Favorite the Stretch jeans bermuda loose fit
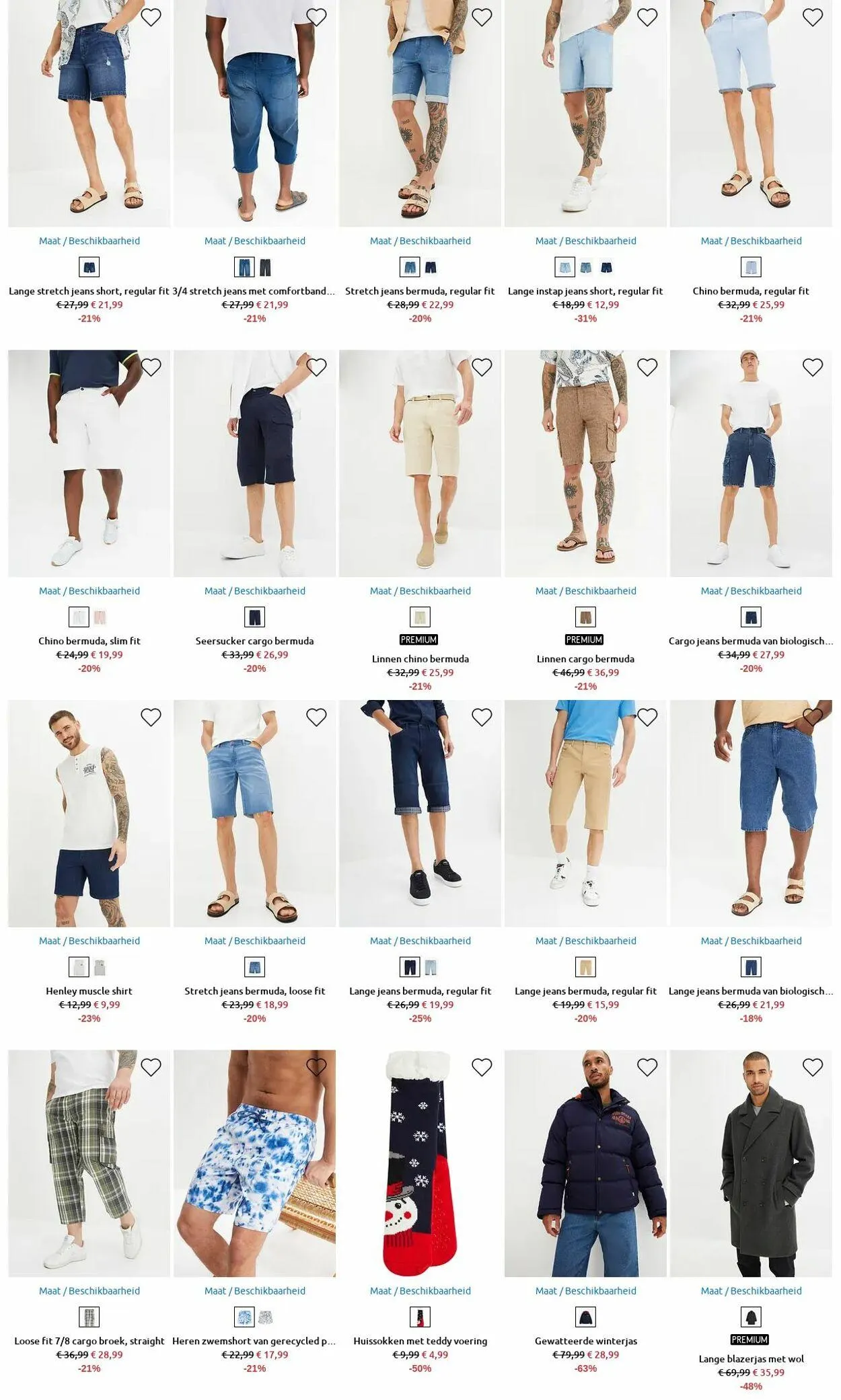This screenshot has width=841, height=1400. [x=316, y=717]
